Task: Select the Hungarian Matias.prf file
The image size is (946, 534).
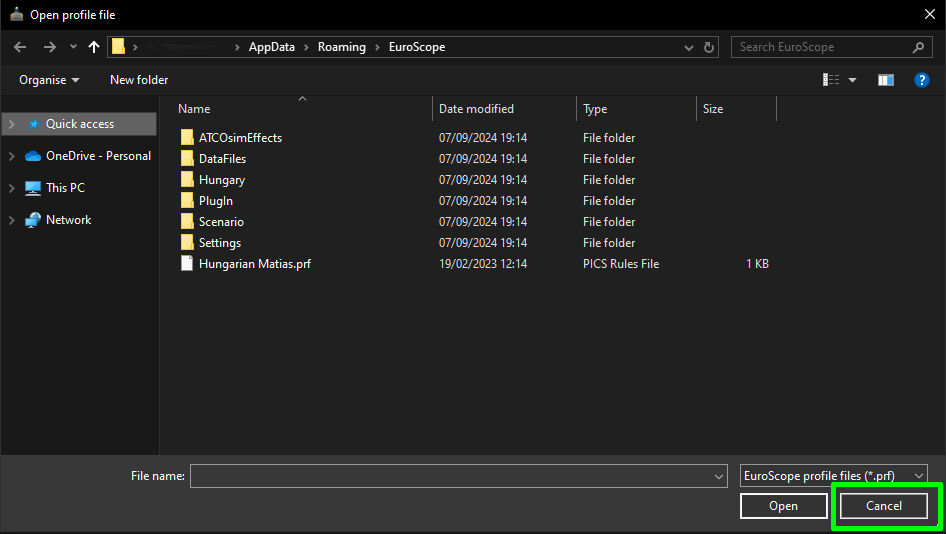Action: tap(254, 264)
